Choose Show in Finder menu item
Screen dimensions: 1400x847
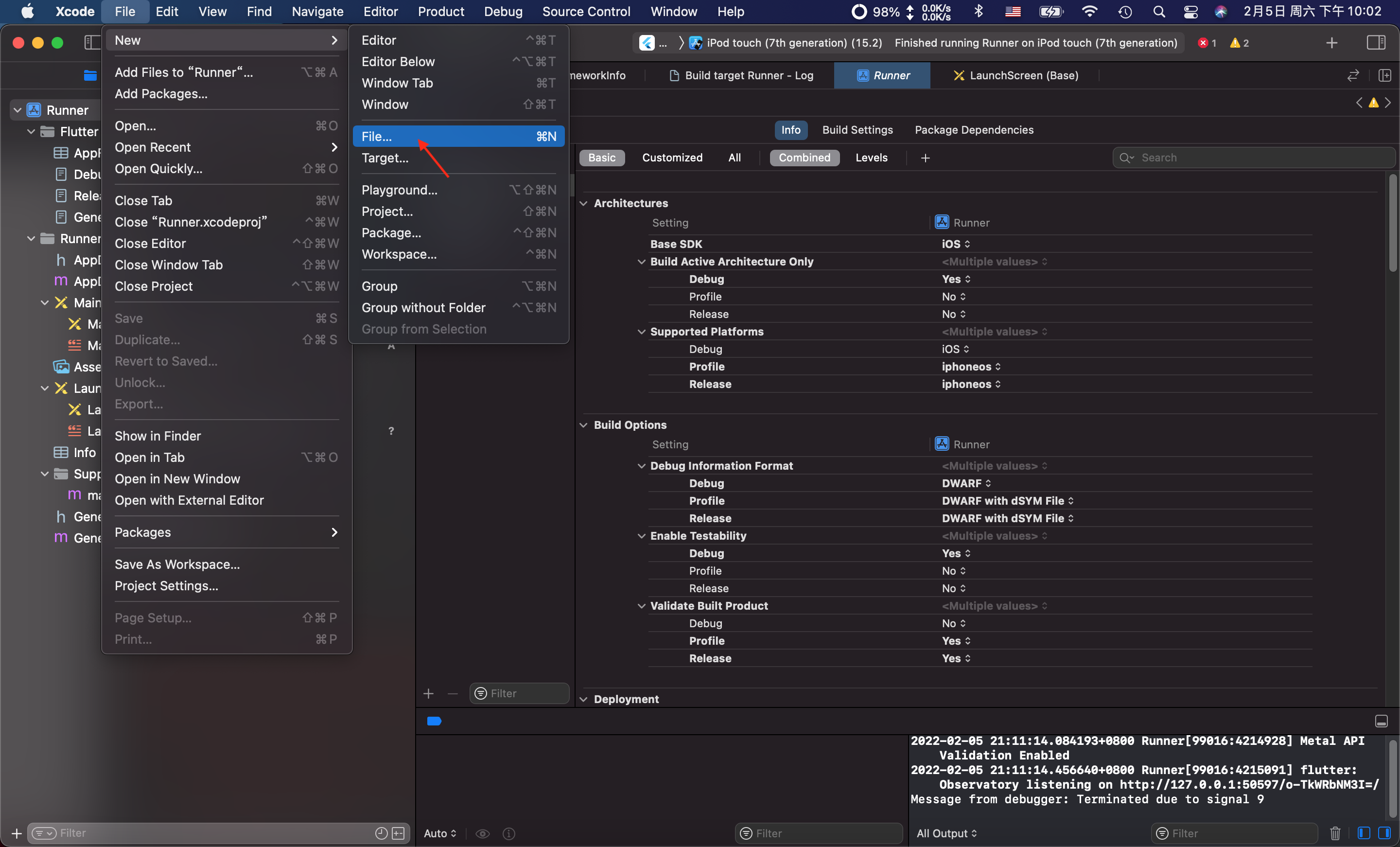(226, 436)
